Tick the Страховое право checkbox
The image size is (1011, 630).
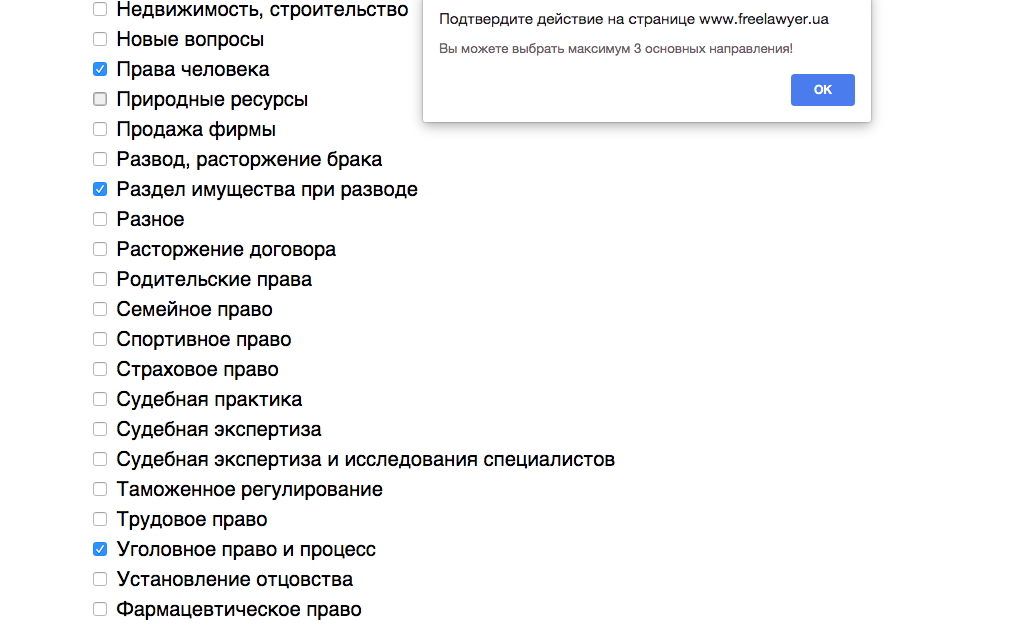100,369
